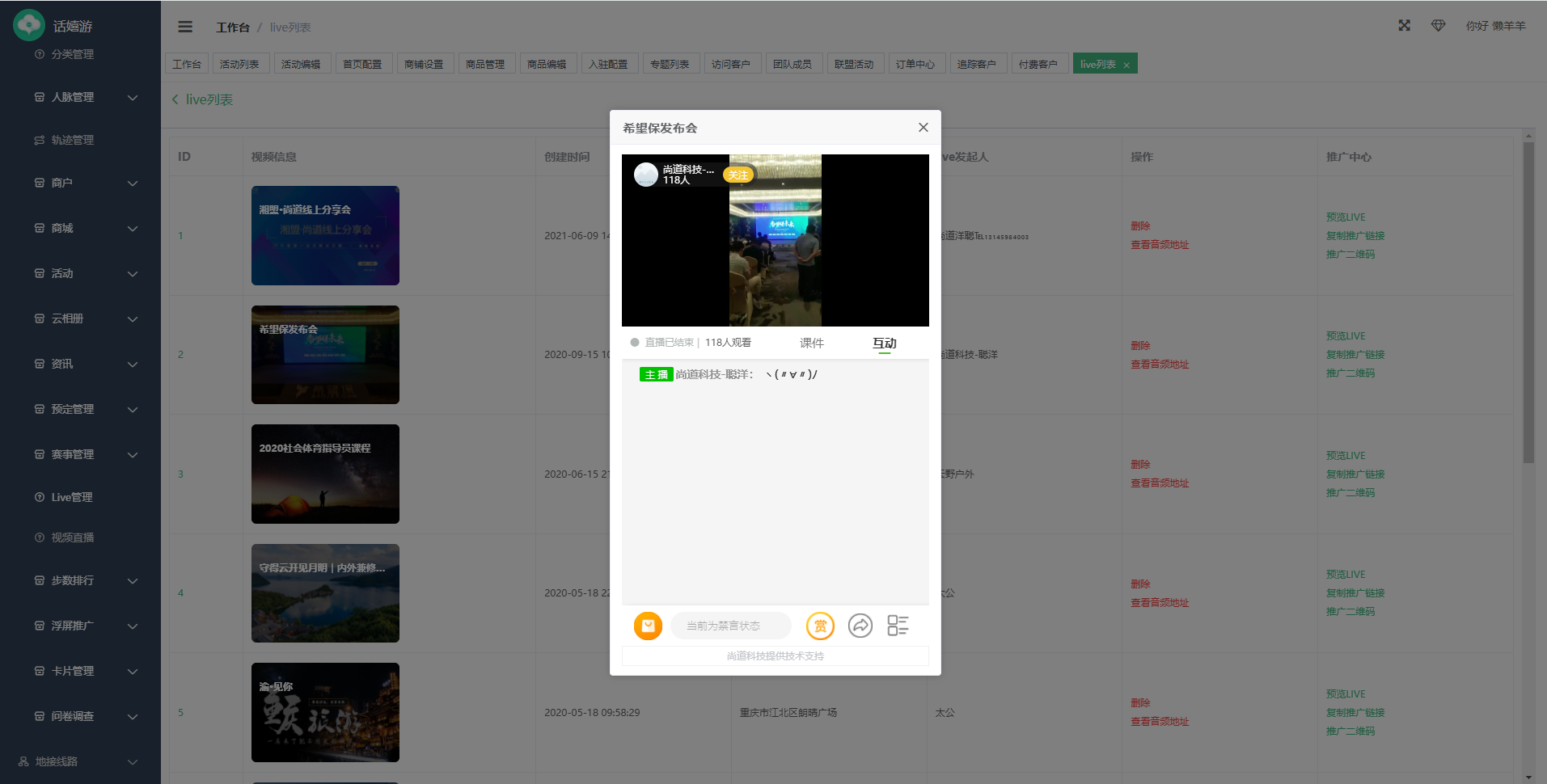Click the host avatar in video
Image resolution: width=1547 pixels, height=784 pixels.
pos(646,175)
